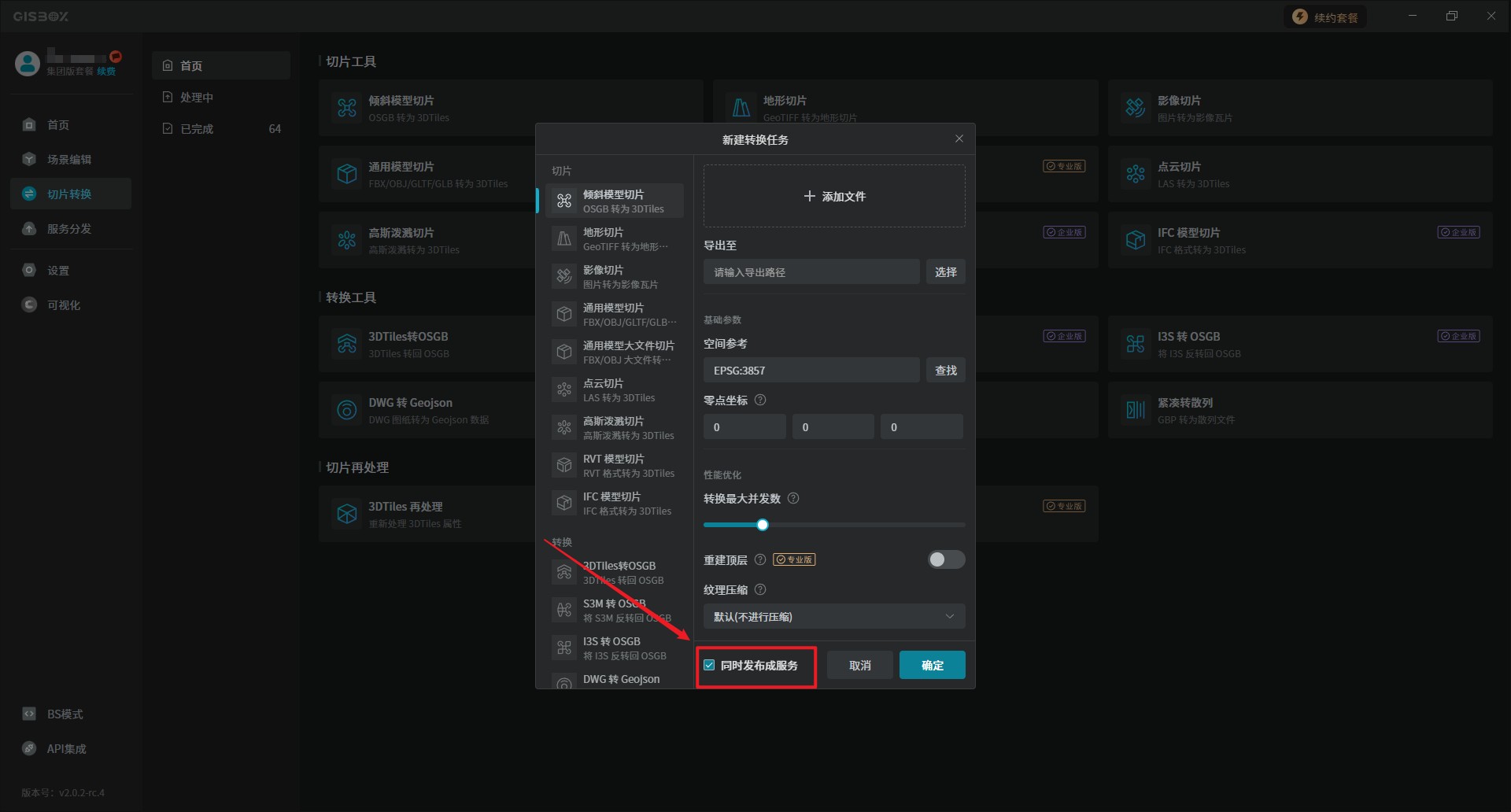Click the 转换最大并发数 slider handle
The width and height of the screenshot is (1511, 812).
tap(762, 526)
